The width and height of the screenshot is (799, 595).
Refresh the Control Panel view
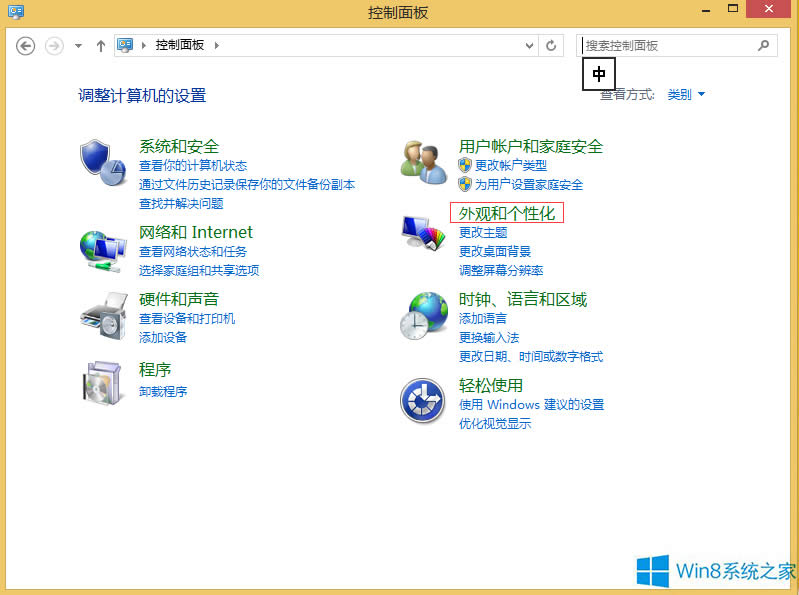pos(551,46)
